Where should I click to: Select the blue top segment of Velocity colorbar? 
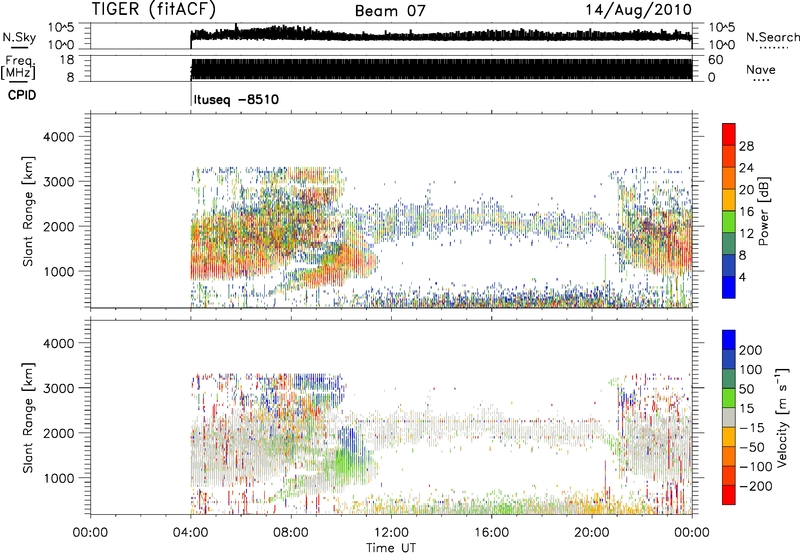pyautogui.click(x=729, y=340)
